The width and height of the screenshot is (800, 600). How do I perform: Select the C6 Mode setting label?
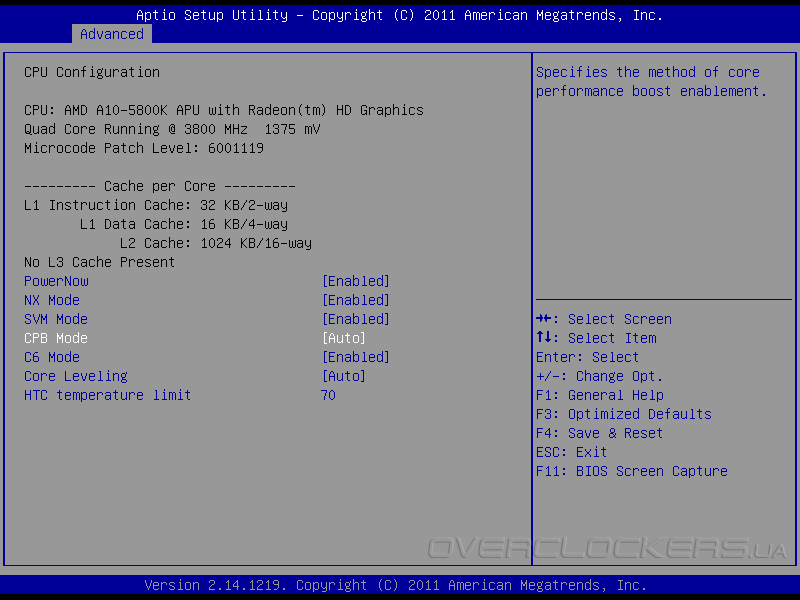point(52,357)
